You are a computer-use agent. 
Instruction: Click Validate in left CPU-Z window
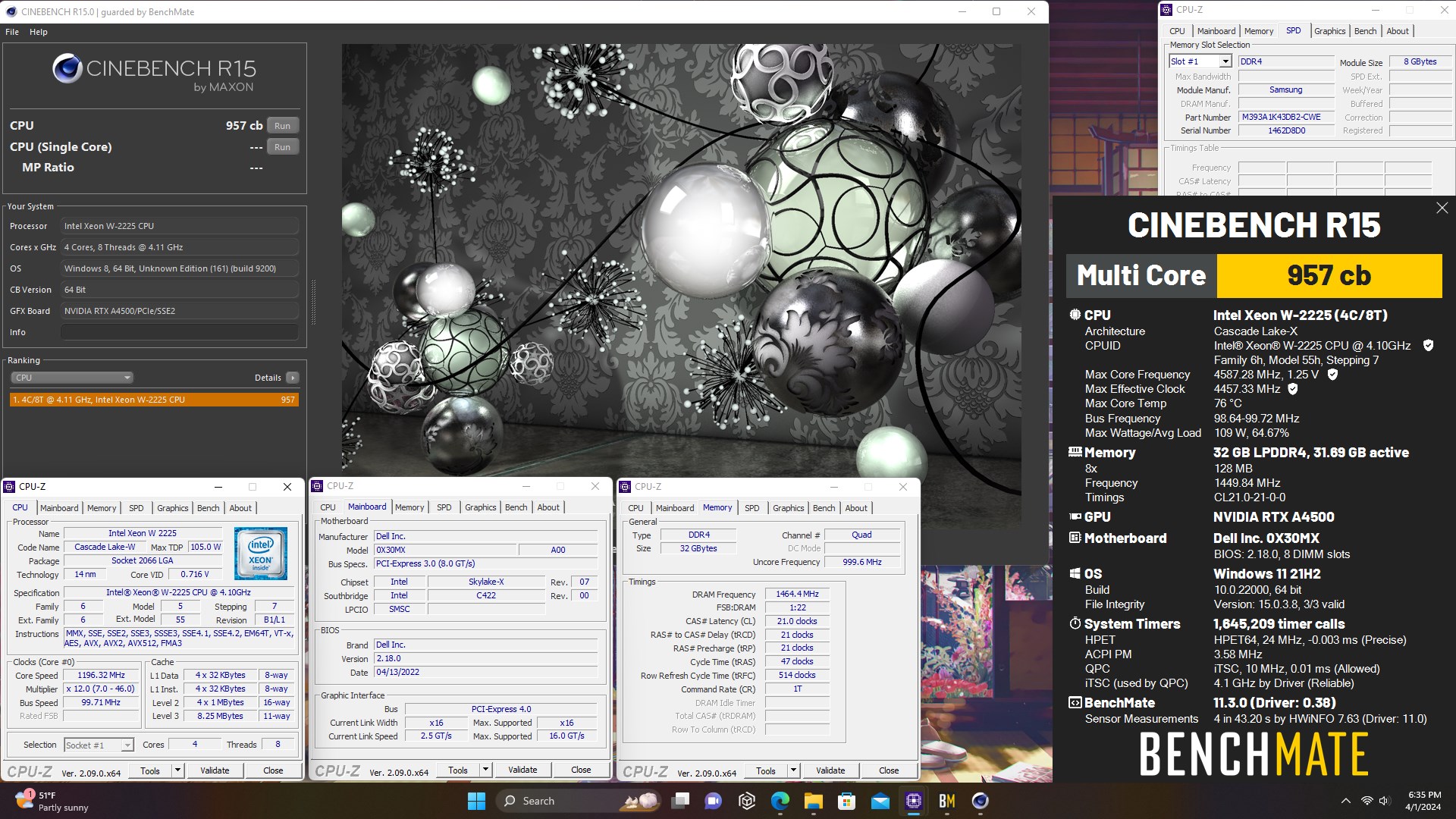215,770
